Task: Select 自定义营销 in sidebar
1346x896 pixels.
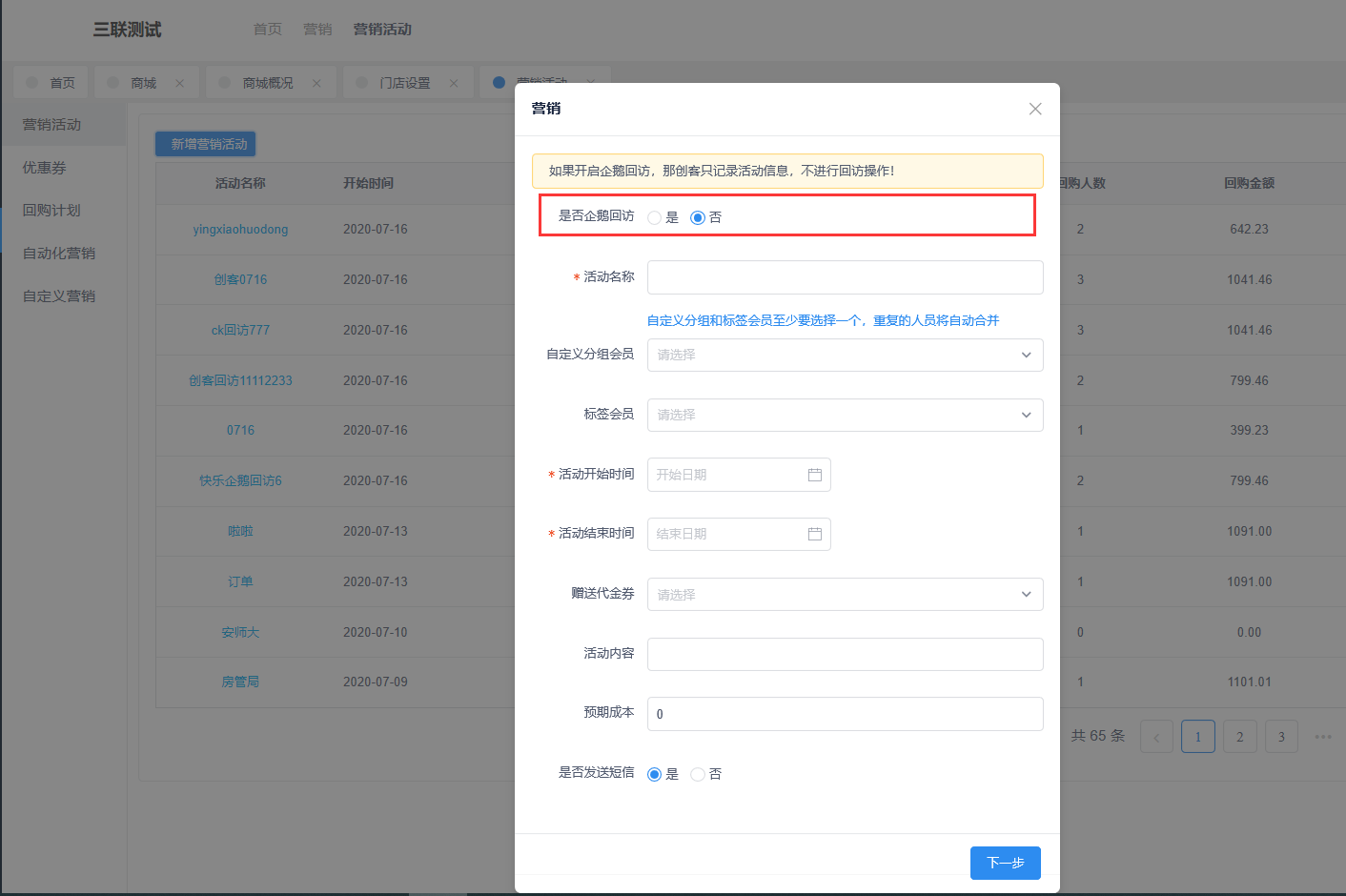Action: [63, 296]
